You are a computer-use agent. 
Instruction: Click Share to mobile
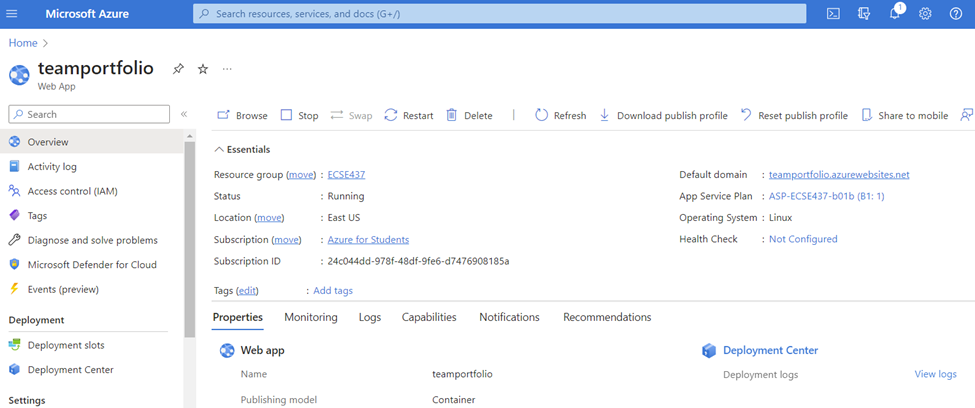click(905, 116)
